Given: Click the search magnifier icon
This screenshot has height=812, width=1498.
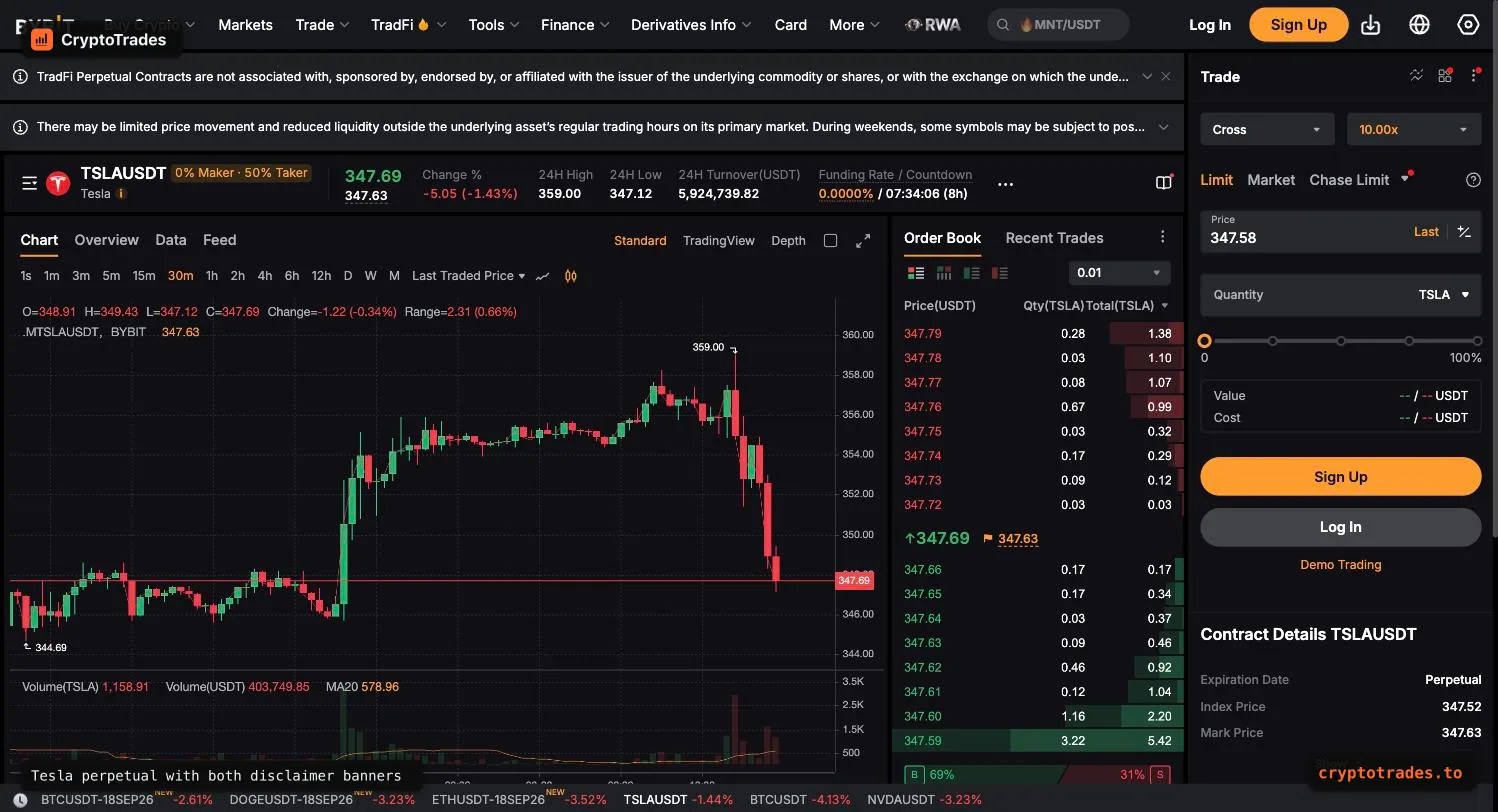Looking at the screenshot, I should click(1003, 25).
